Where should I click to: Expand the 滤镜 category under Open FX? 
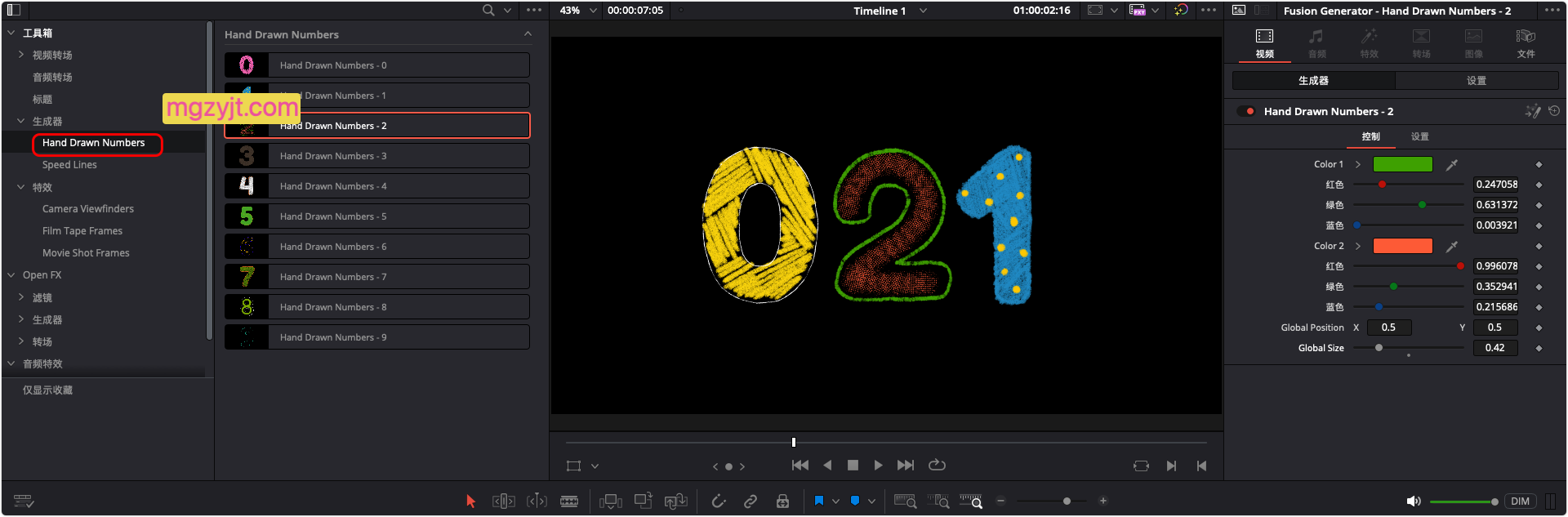[20, 297]
